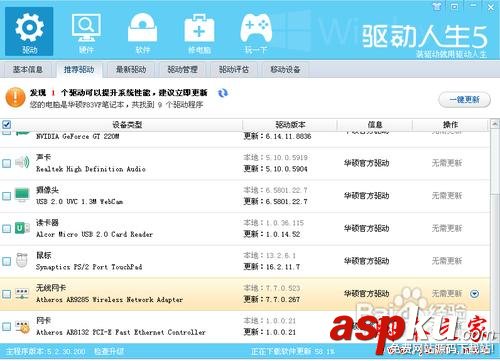Select Atheros AR8132 PCI-E Fast Ethernet Controller
Screen dimensions: 500x361
click(121, 332)
